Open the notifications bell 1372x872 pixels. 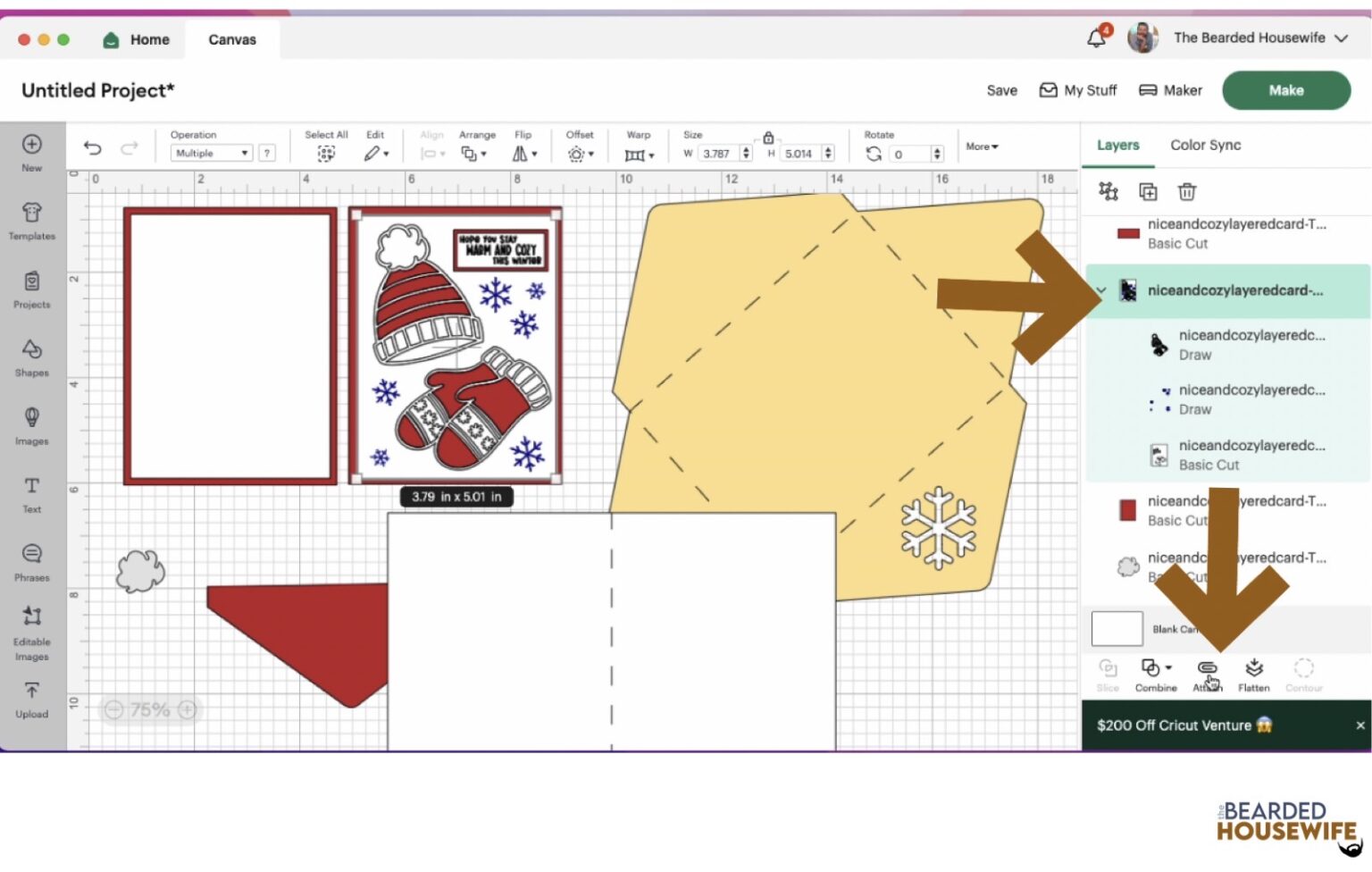coord(1096,38)
